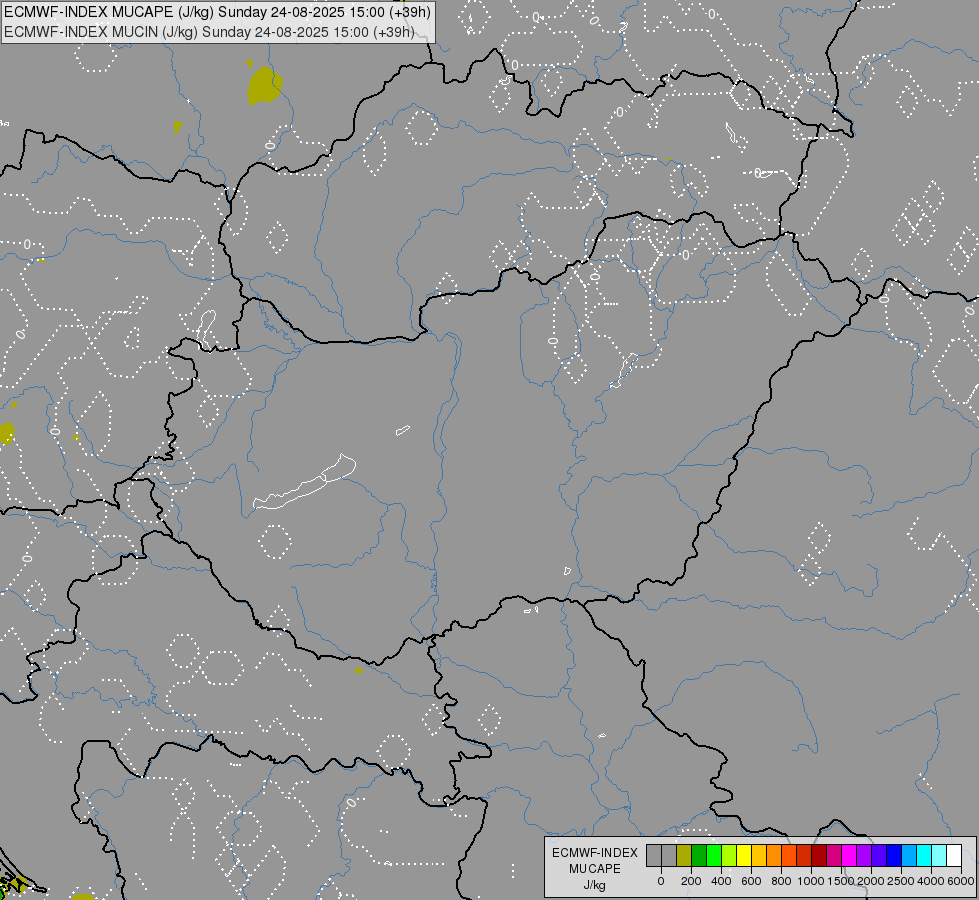Select the cyan legend swatch
This screenshot has height=900, width=979.
tap(925, 855)
